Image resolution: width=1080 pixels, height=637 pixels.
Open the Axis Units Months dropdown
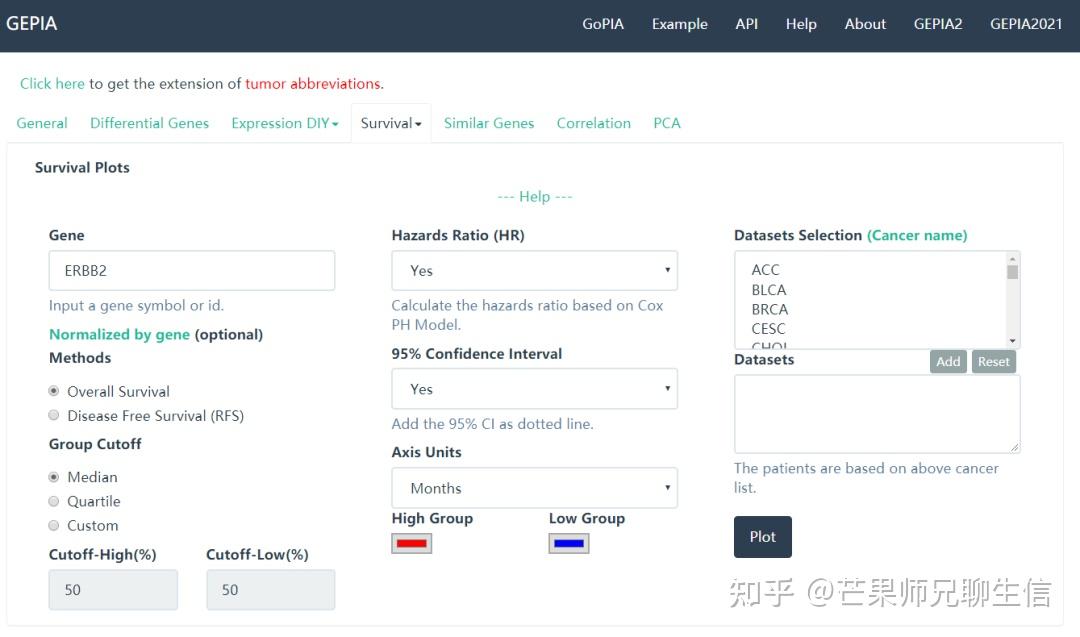[x=534, y=488]
